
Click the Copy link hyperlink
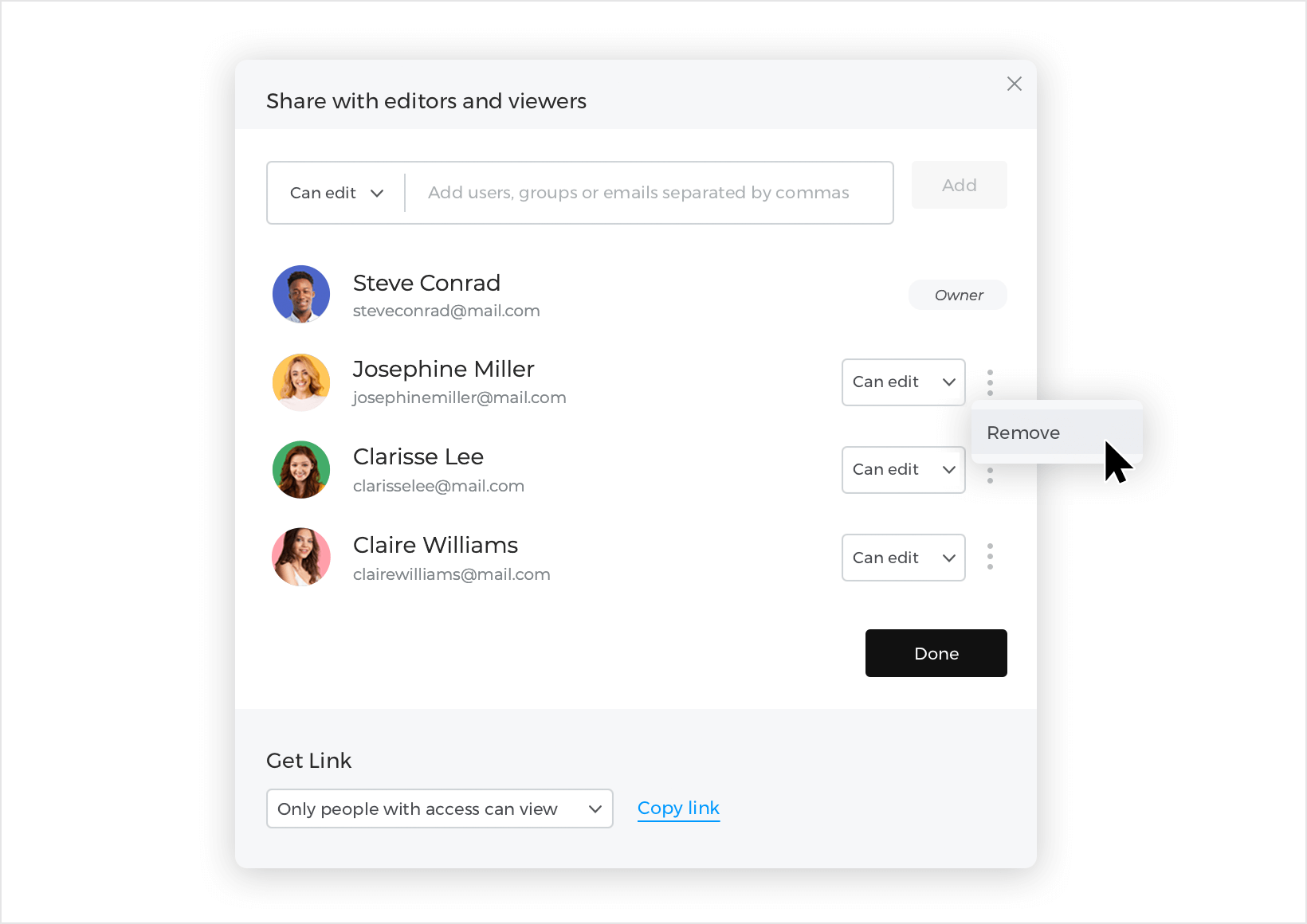[x=678, y=808]
